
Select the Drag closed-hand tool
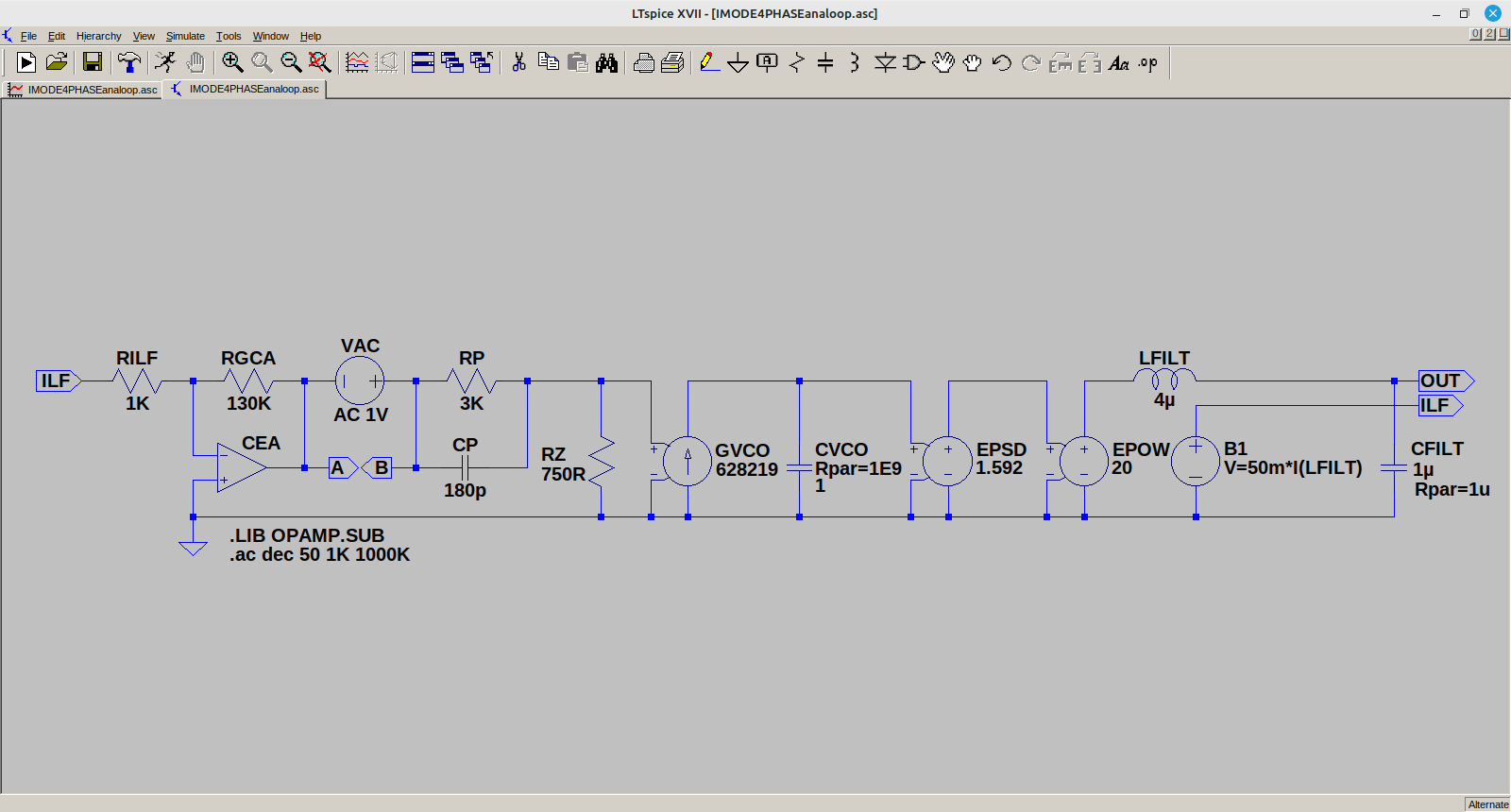[972, 62]
